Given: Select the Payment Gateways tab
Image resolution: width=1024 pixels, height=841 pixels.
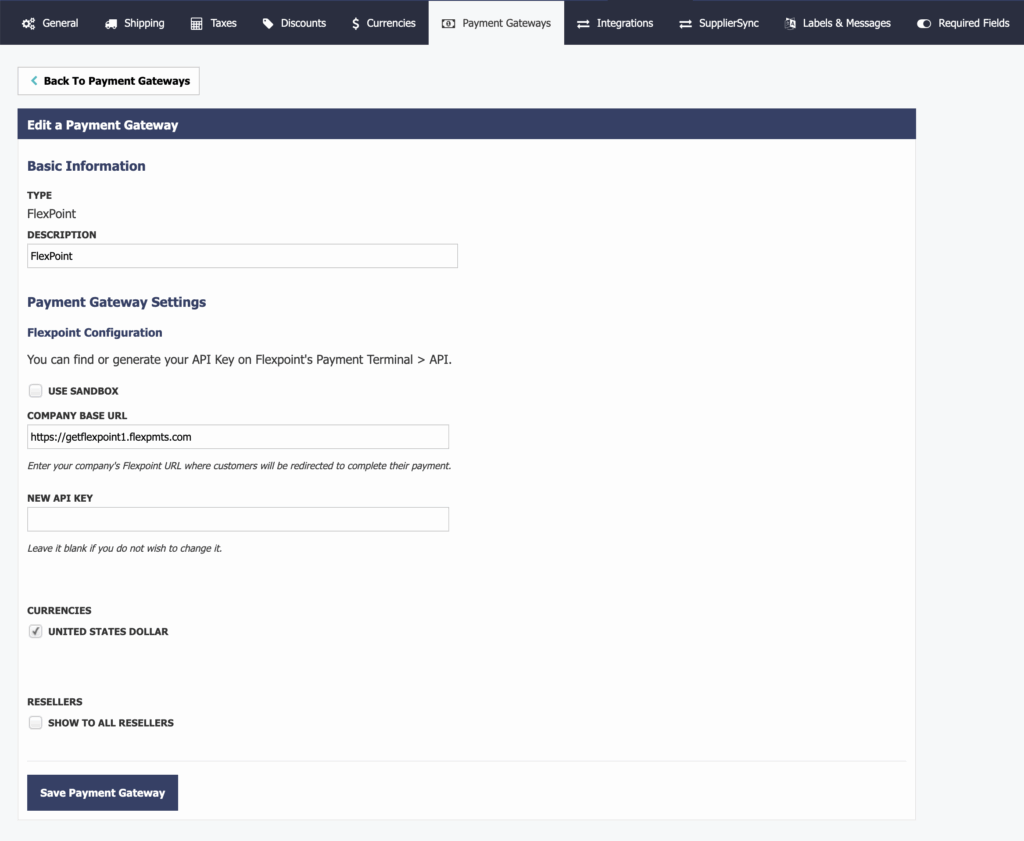Looking at the screenshot, I should [x=496, y=23].
